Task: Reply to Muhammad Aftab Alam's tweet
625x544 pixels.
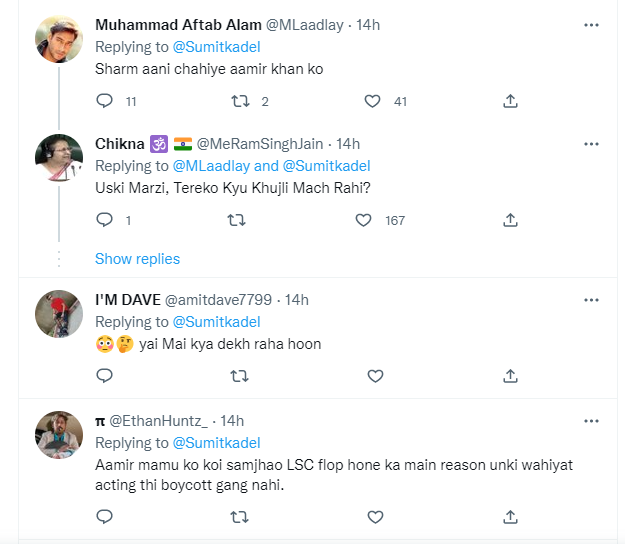Action: point(104,101)
